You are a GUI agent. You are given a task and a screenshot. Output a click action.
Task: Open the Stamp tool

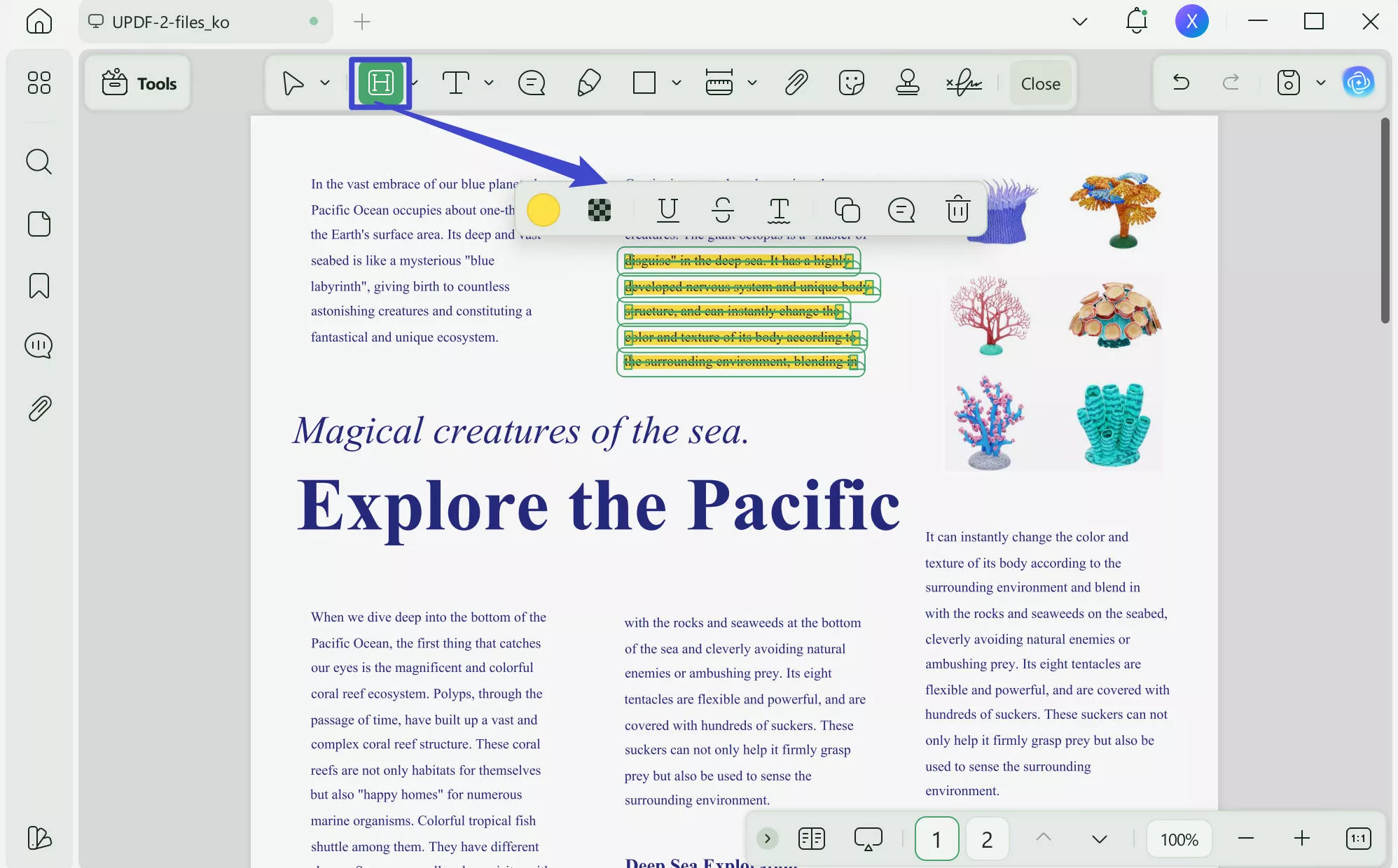pos(907,83)
